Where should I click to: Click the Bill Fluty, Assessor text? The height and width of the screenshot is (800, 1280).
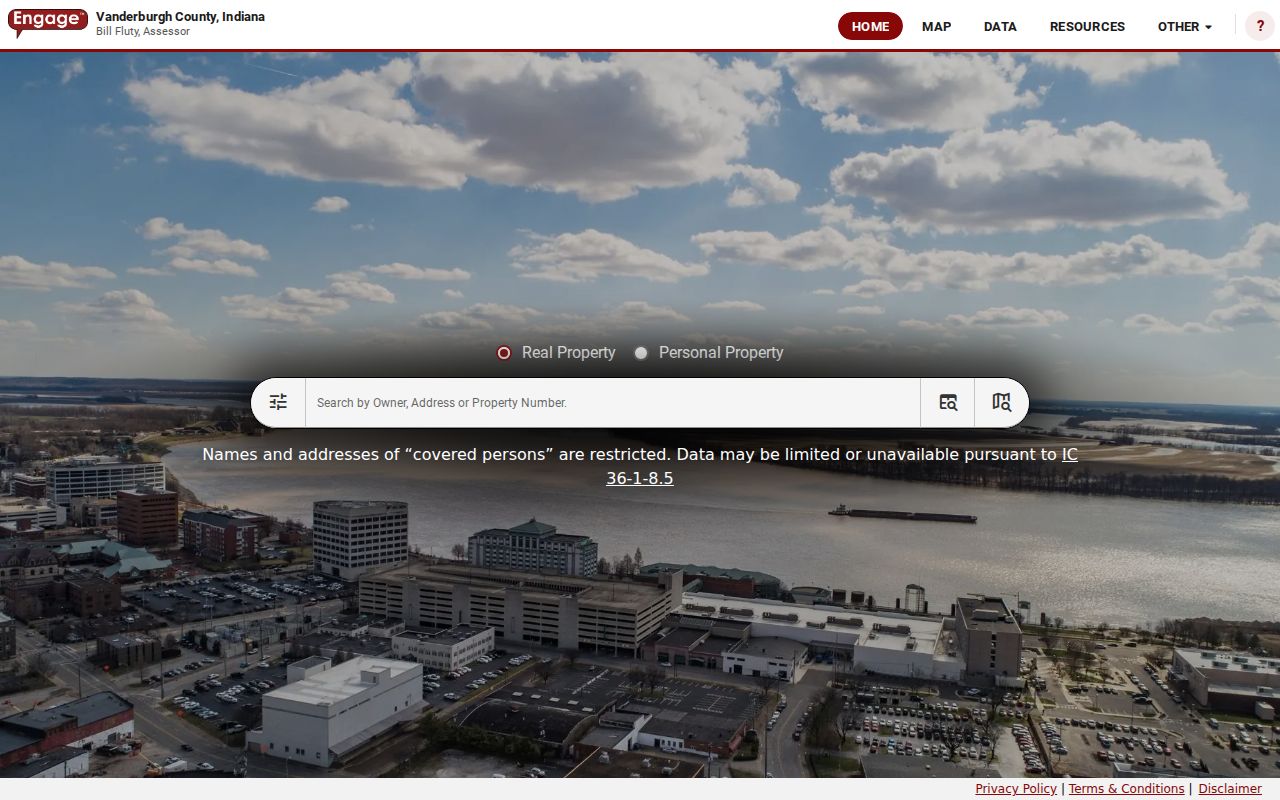143,32
